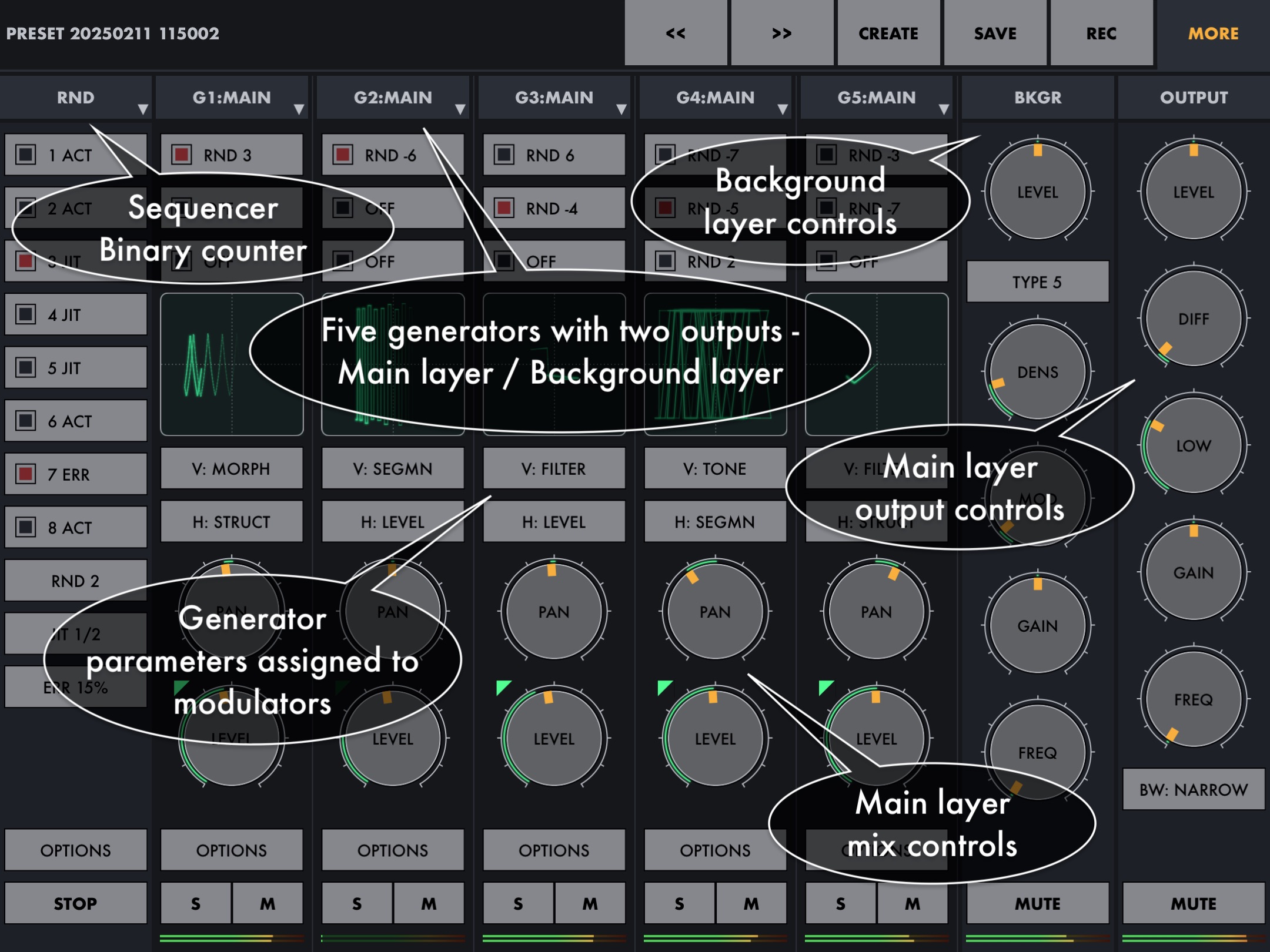
Task: Select the BKGR column header
Action: [1038, 98]
